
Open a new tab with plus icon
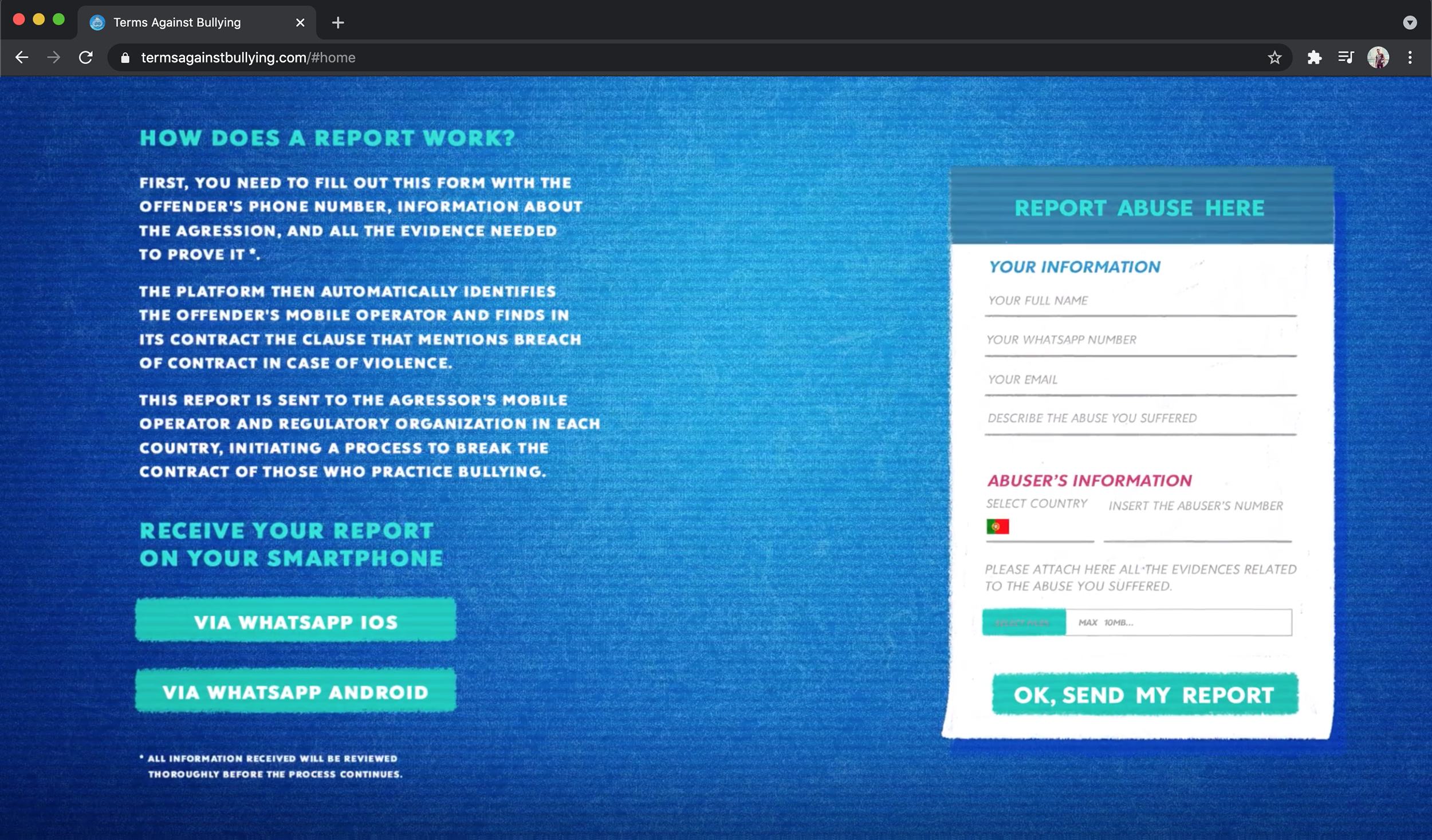coord(338,22)
